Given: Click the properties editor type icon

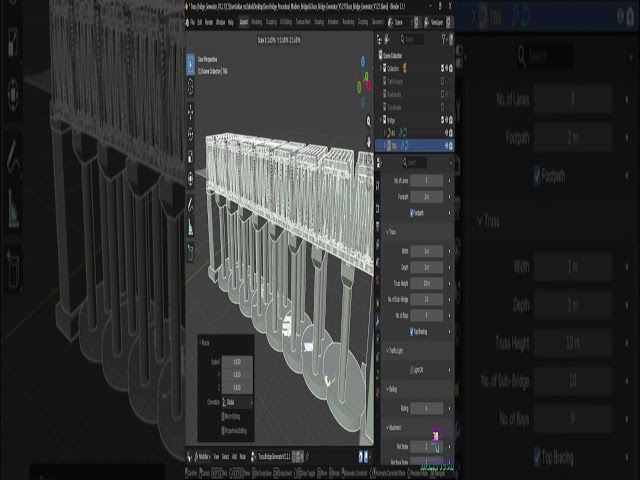Looking at the screenshot, I should [378, 162].
